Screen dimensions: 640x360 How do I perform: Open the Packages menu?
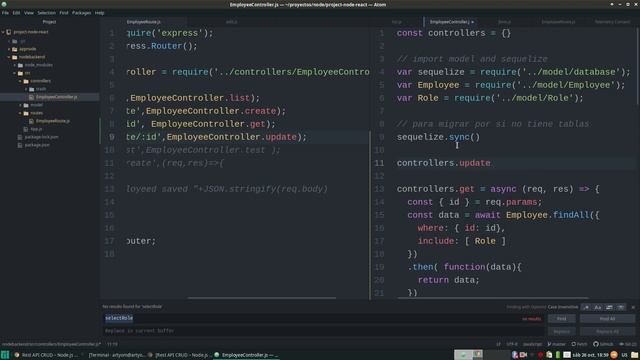[82, 13]
